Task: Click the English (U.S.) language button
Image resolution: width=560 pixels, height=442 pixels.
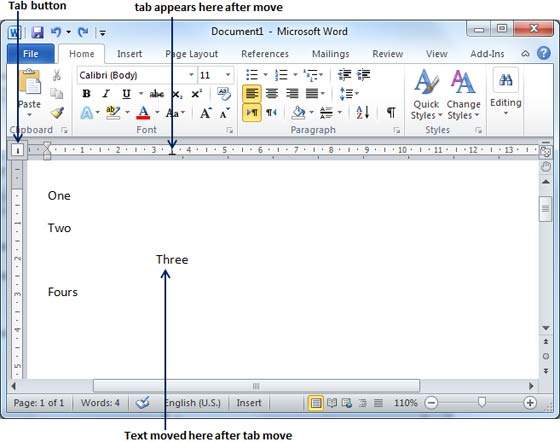Action: point(192,403)
